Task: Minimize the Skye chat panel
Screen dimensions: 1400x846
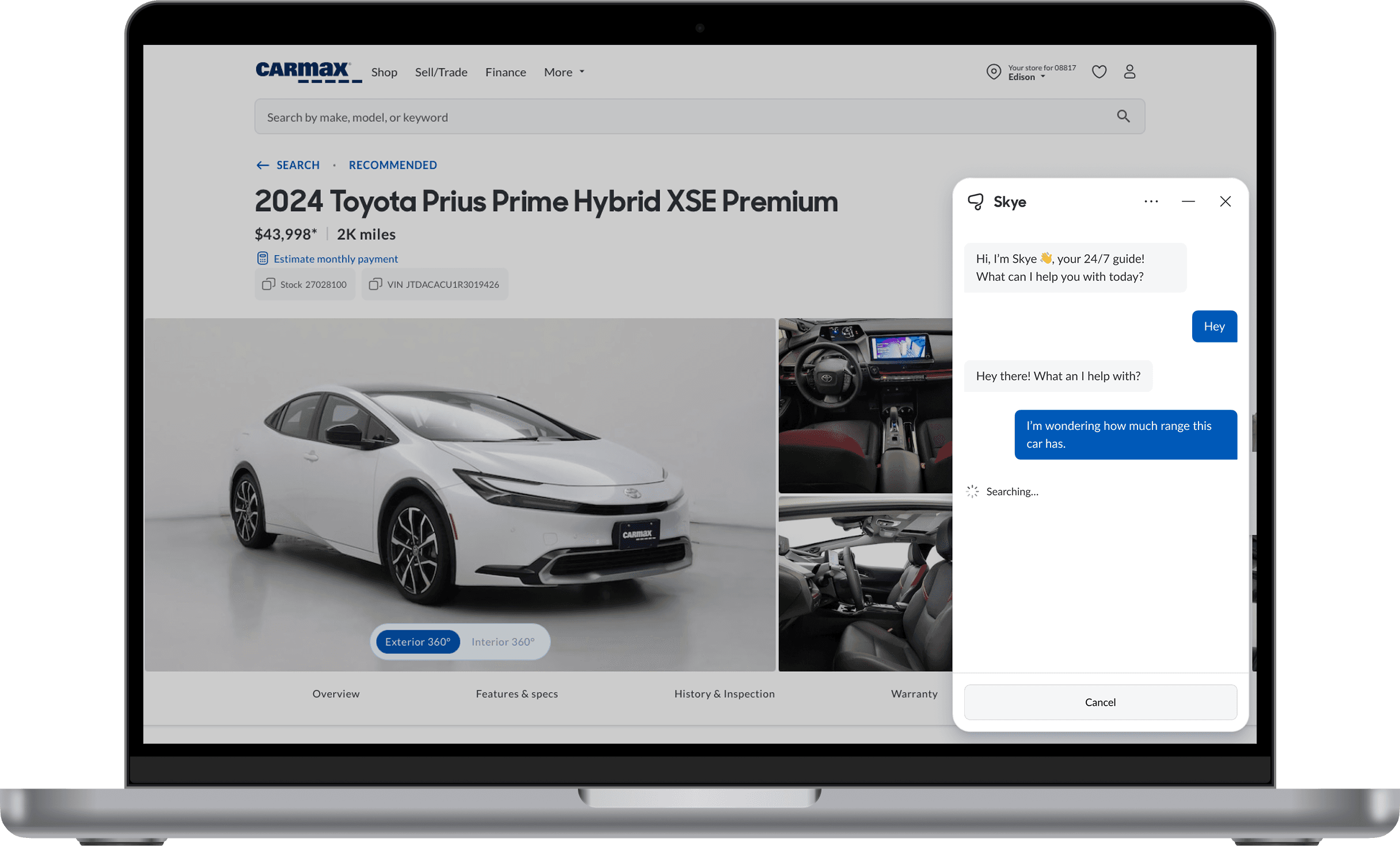Action: tap(1188, 201)
